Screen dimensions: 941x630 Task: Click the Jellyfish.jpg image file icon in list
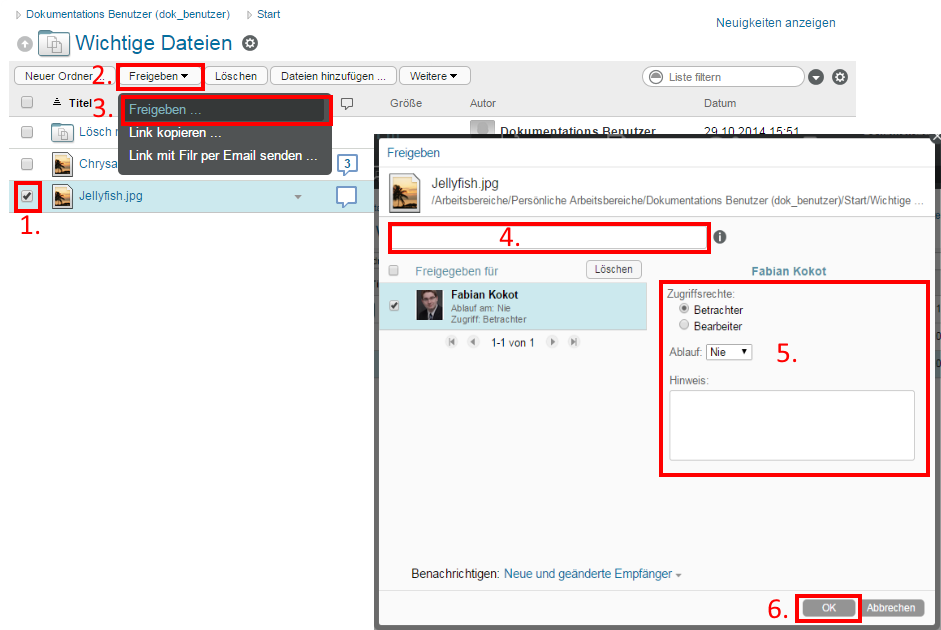click(62, 197)
